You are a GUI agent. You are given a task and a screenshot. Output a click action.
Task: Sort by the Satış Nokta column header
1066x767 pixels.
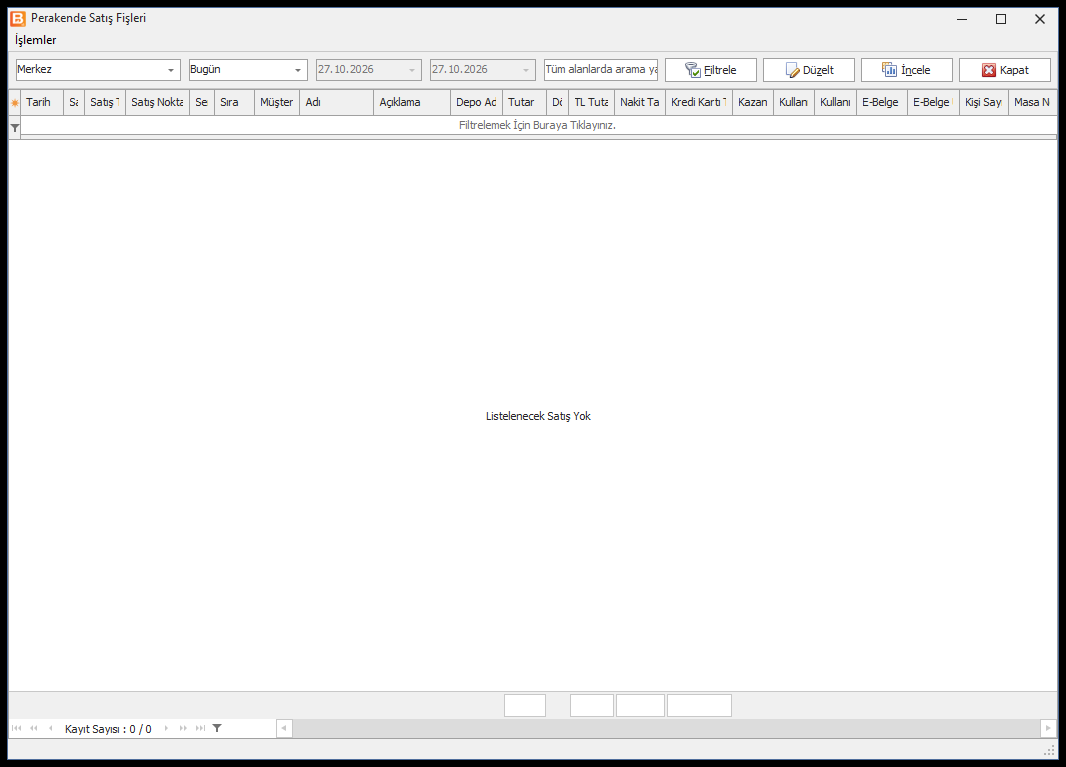click(157, 103)
